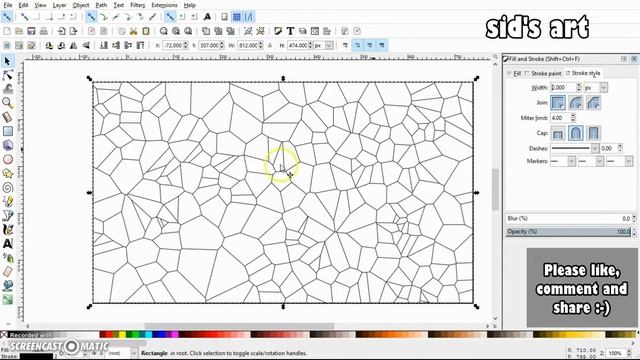640x360 pixels.
Task: Flip selection horizontally icon
Action: pyautogui.click(x=73, y=45)
